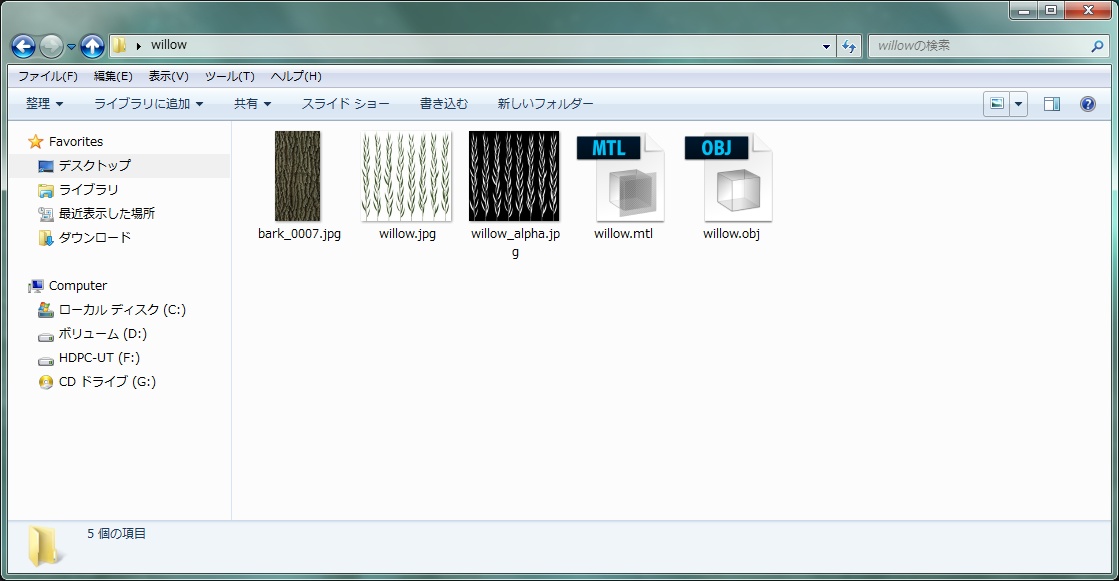Select the willow.mtl MTL file icon
The width and height of the screenshot is (1119, 581).
(621, 177)
